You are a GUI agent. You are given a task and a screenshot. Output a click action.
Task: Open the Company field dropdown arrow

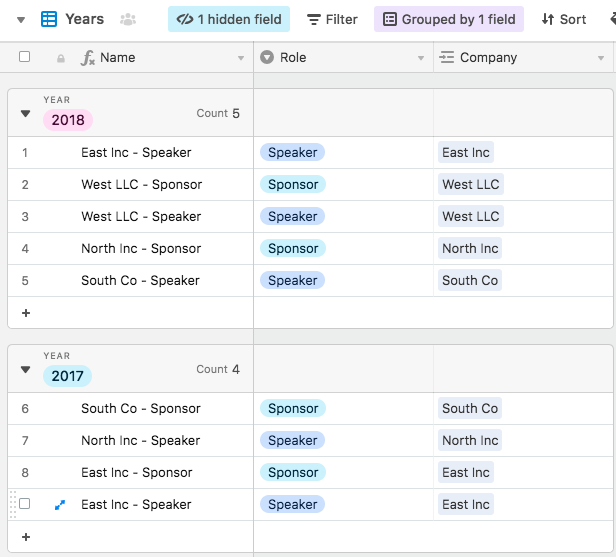(601, 58)
